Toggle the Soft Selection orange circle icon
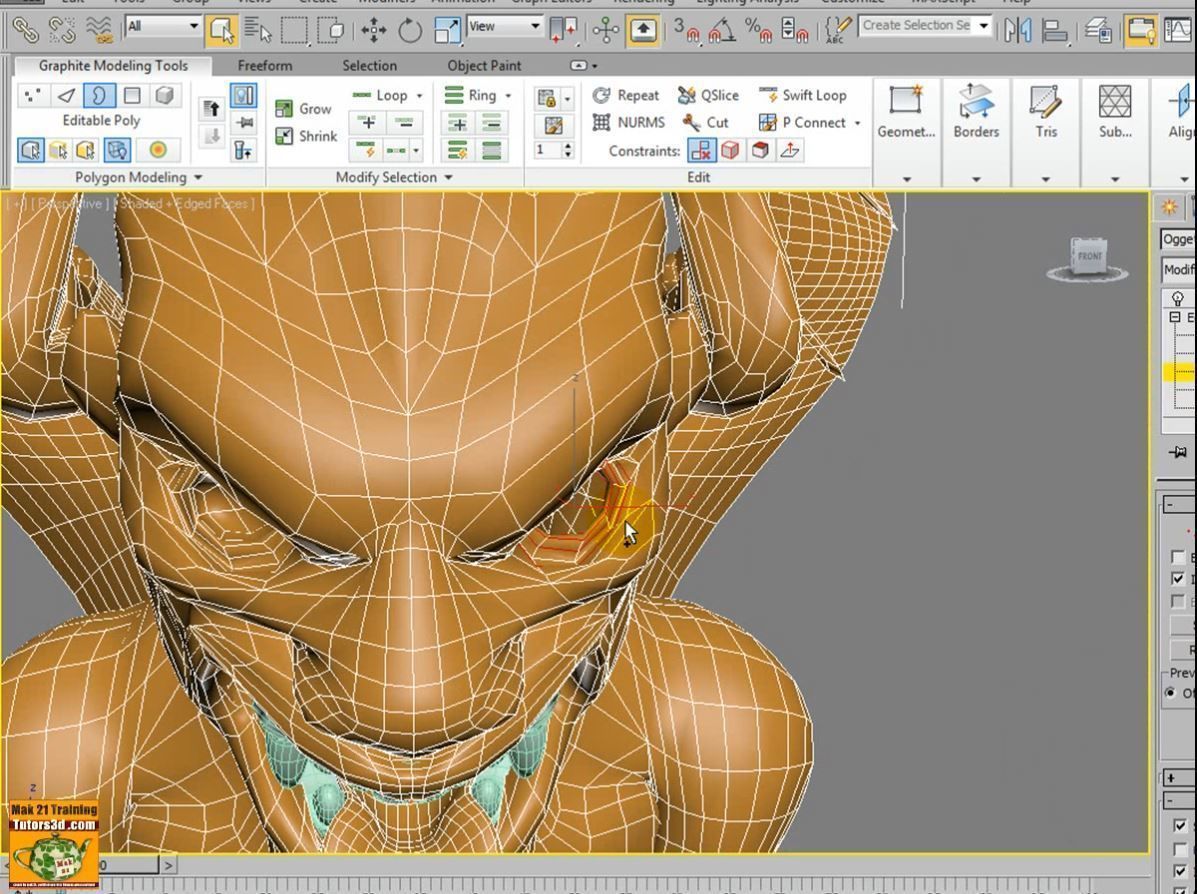 (x=158, y=150)
